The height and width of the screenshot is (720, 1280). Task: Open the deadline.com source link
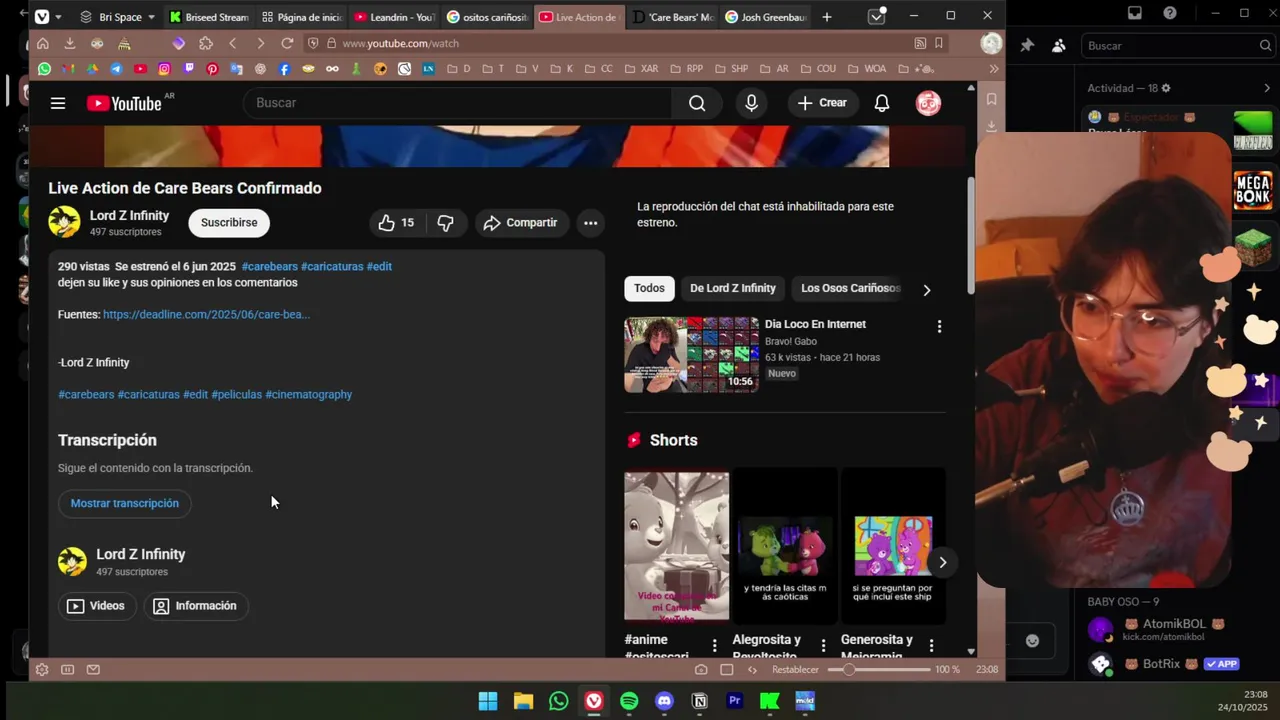click(206, 314)
